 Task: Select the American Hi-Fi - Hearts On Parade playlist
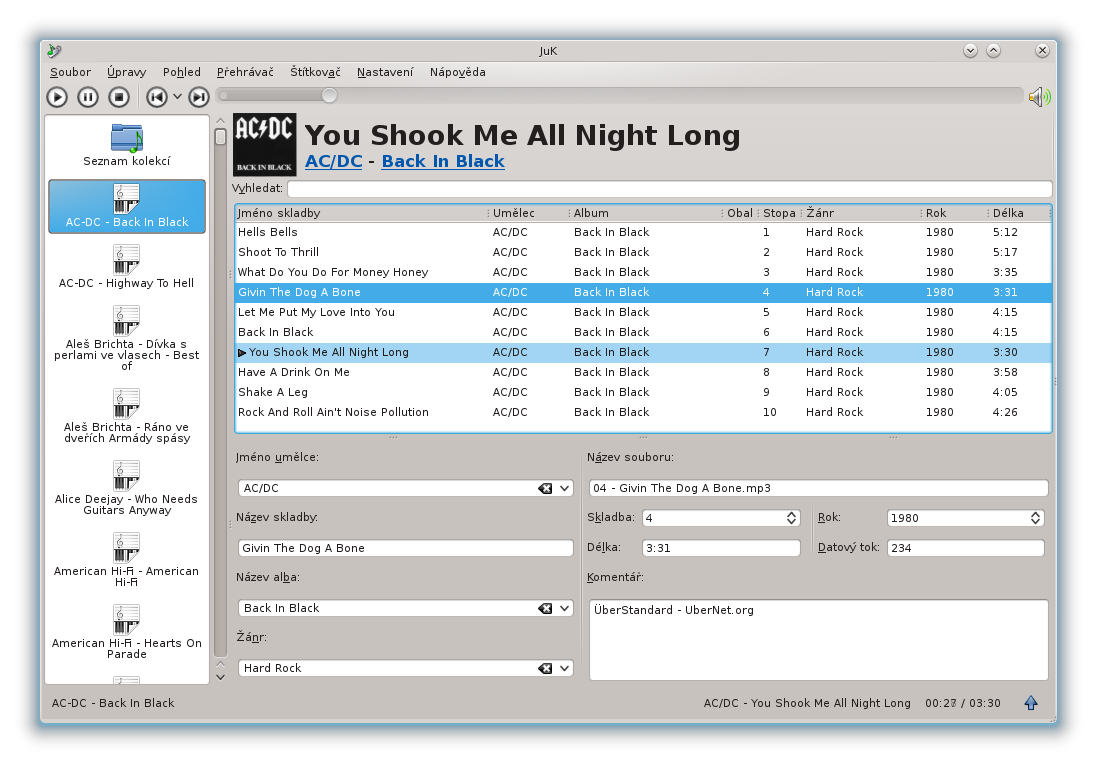click(x=127, y=632)
